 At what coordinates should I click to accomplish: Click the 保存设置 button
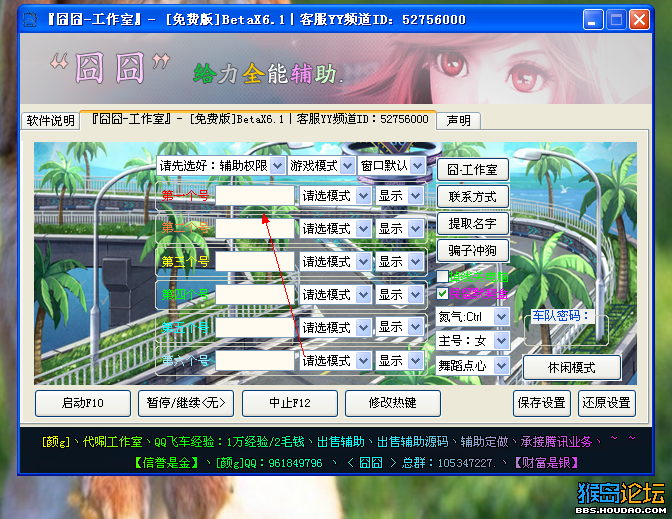542,403
